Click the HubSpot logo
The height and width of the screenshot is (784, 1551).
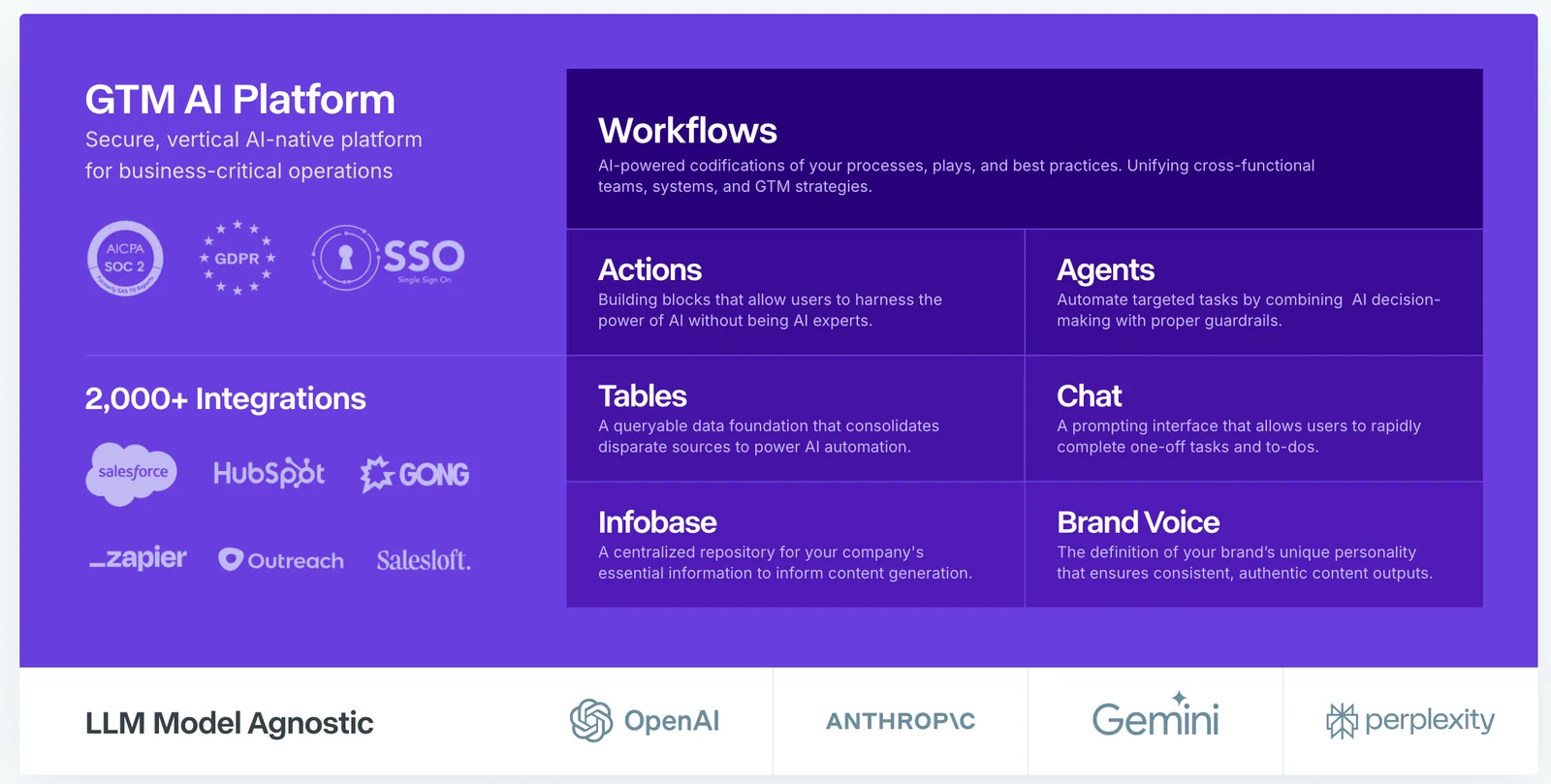(x=269, y=473)
